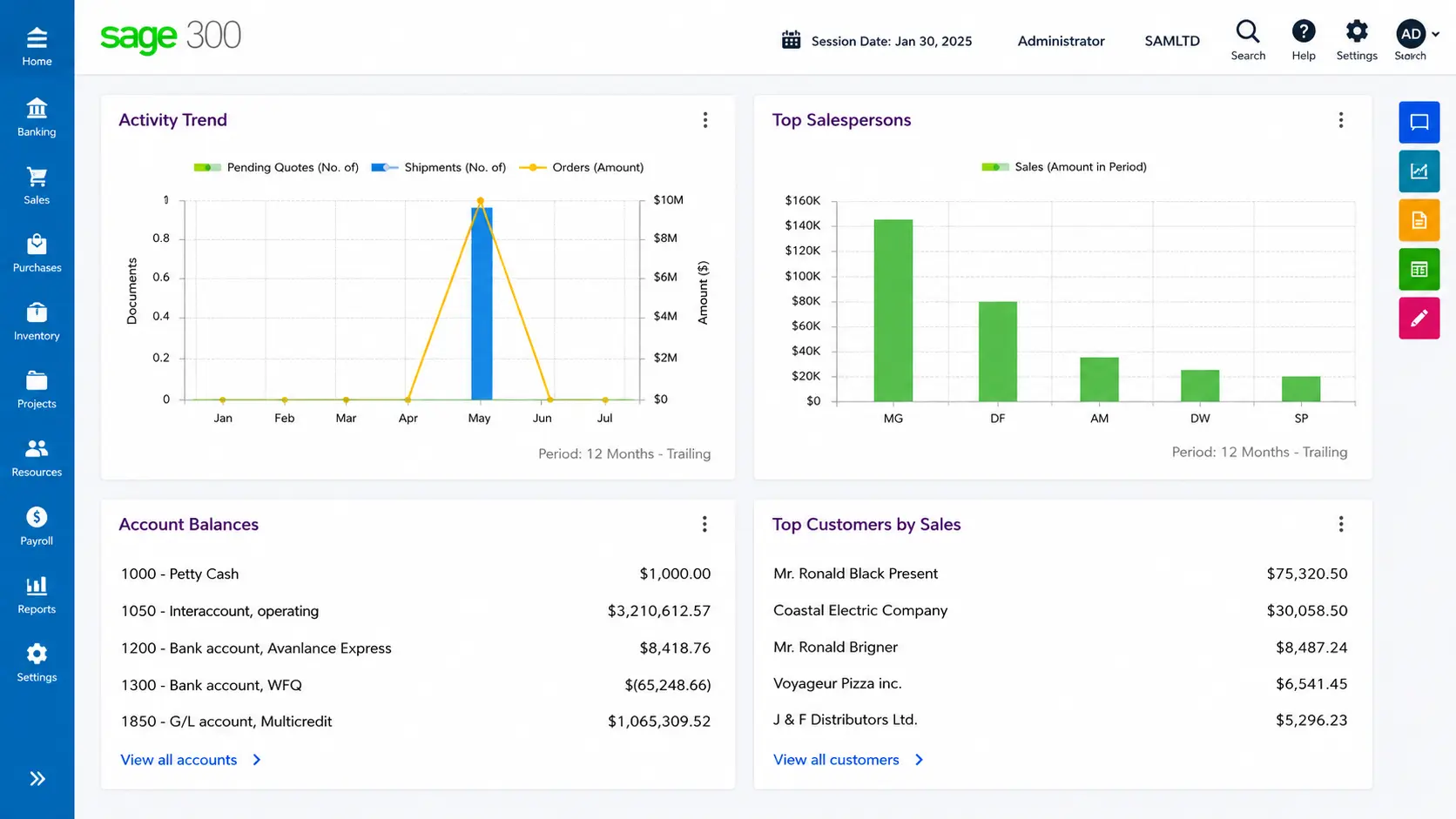Open the Reports bar-chart icon
1456x819 pixels.
37,586
